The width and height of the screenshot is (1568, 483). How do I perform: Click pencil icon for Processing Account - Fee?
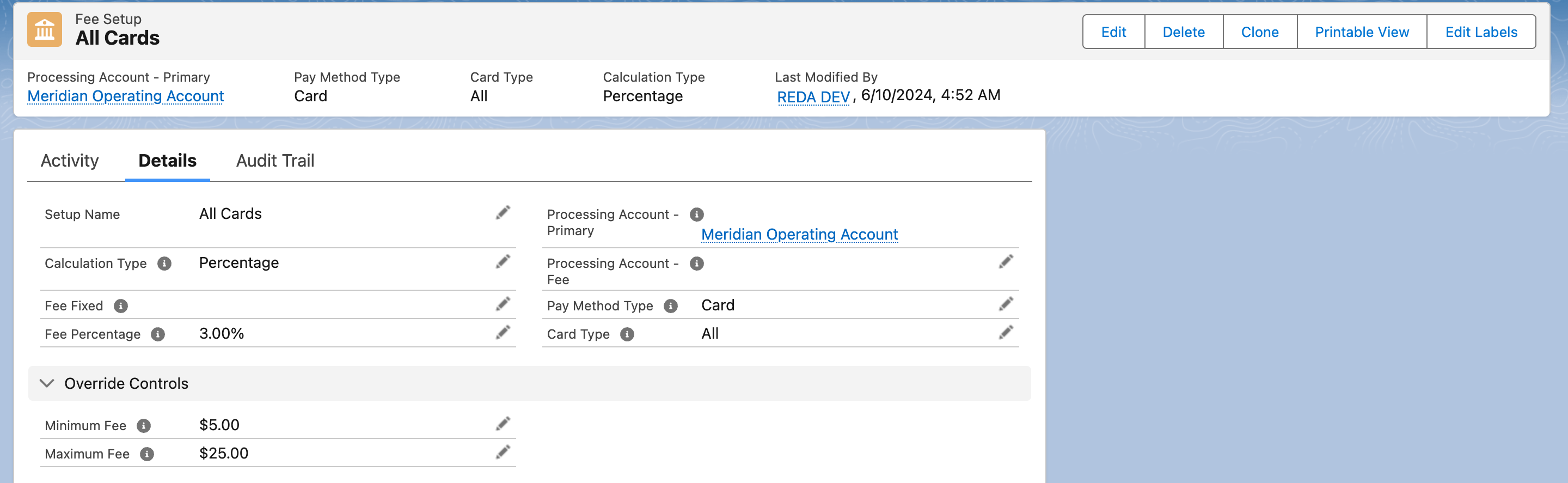(1006, 262)
